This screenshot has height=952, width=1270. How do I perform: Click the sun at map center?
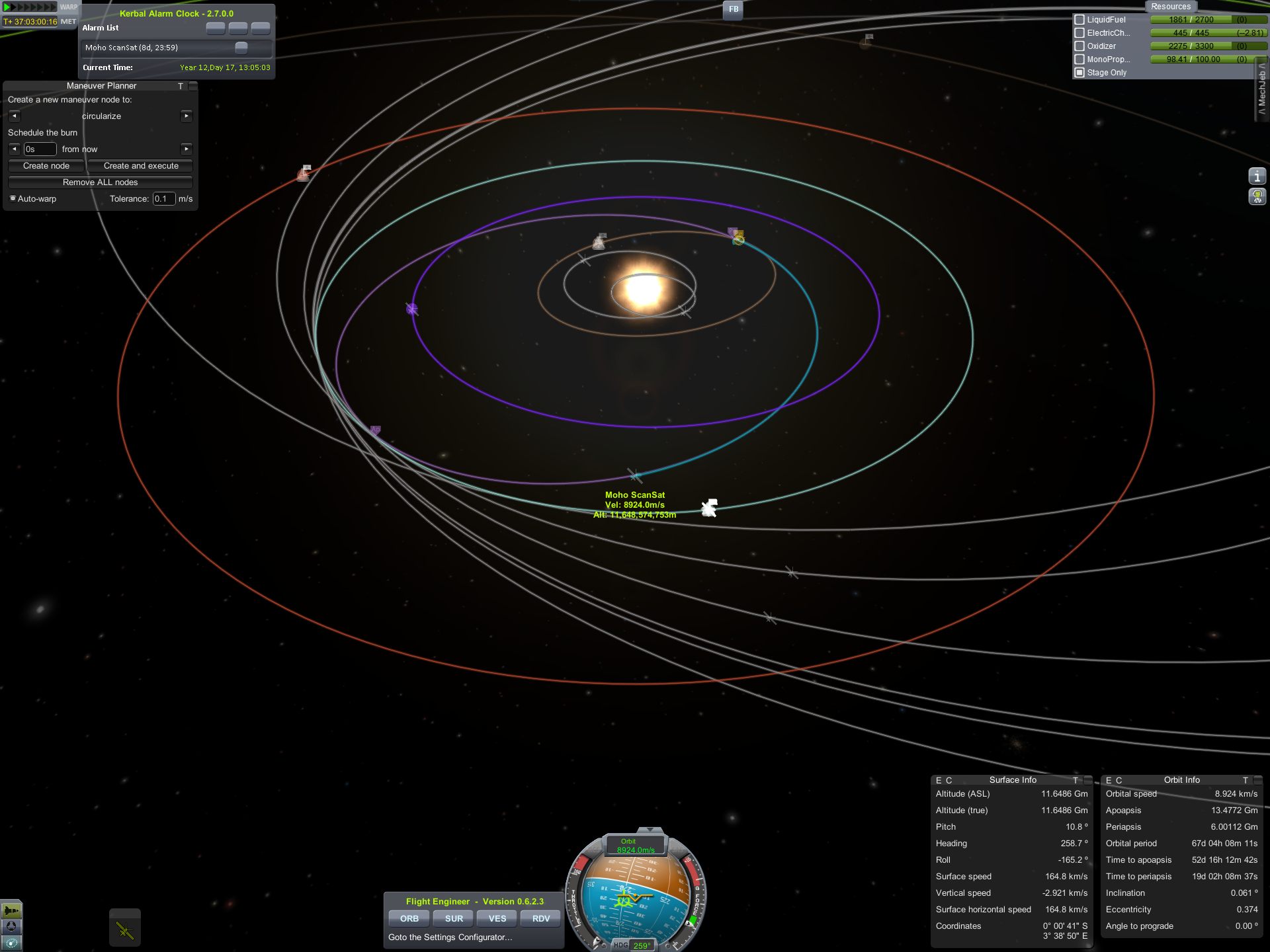[x=643, y=289]
